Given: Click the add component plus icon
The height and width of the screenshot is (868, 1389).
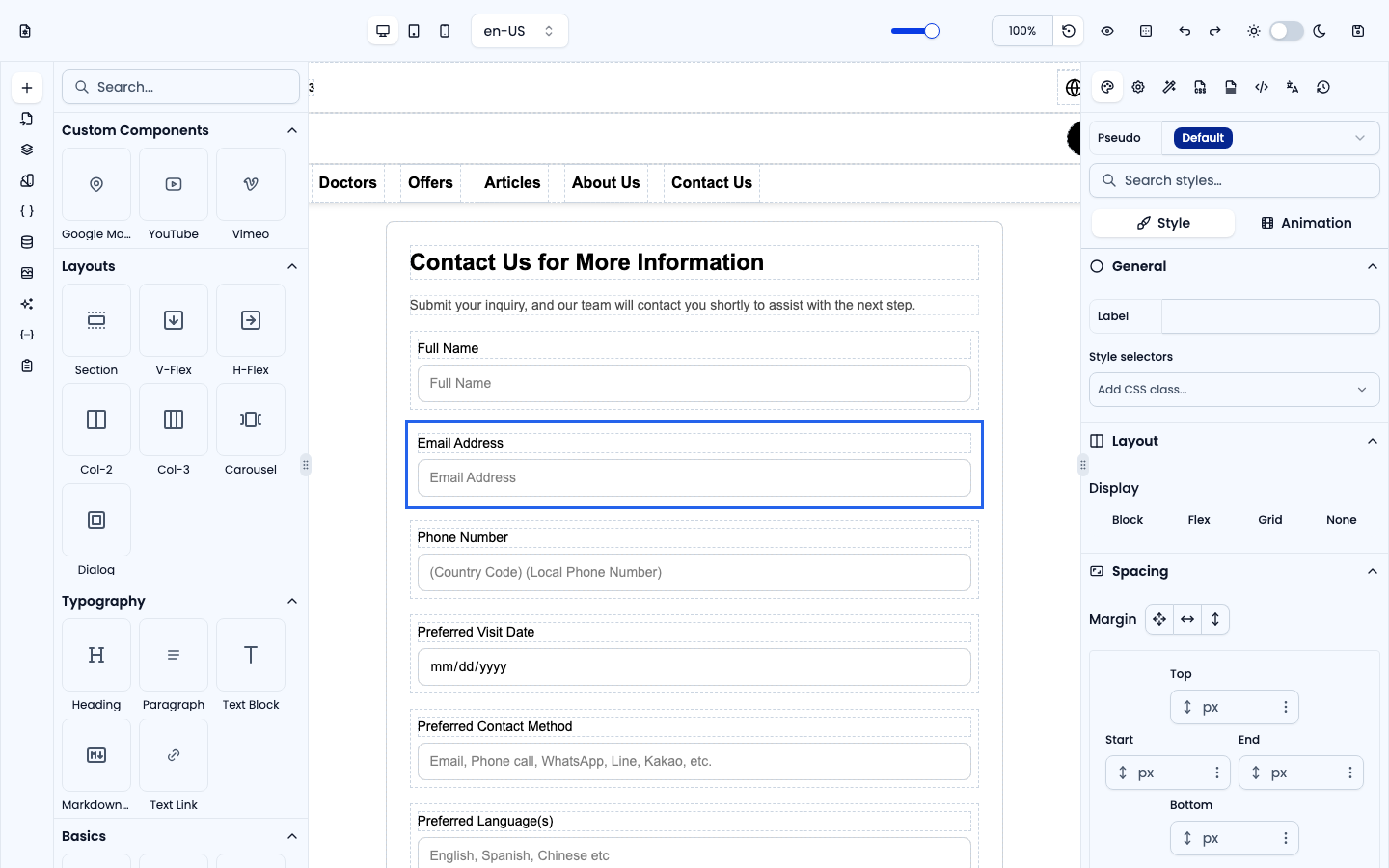Looking at the screenshot, I should click(27, 88).
